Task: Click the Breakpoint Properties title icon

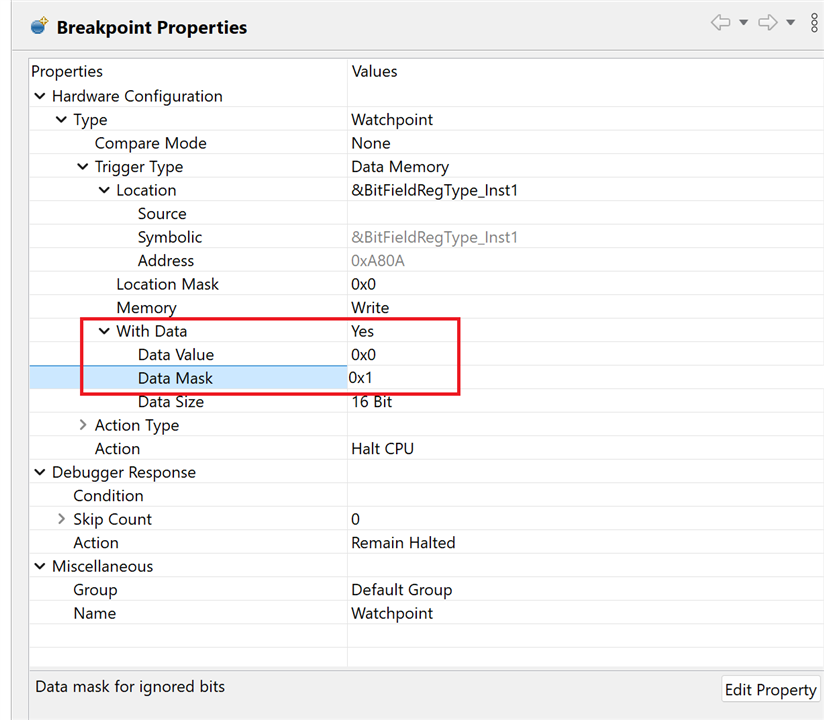Action: pos(39,25)
